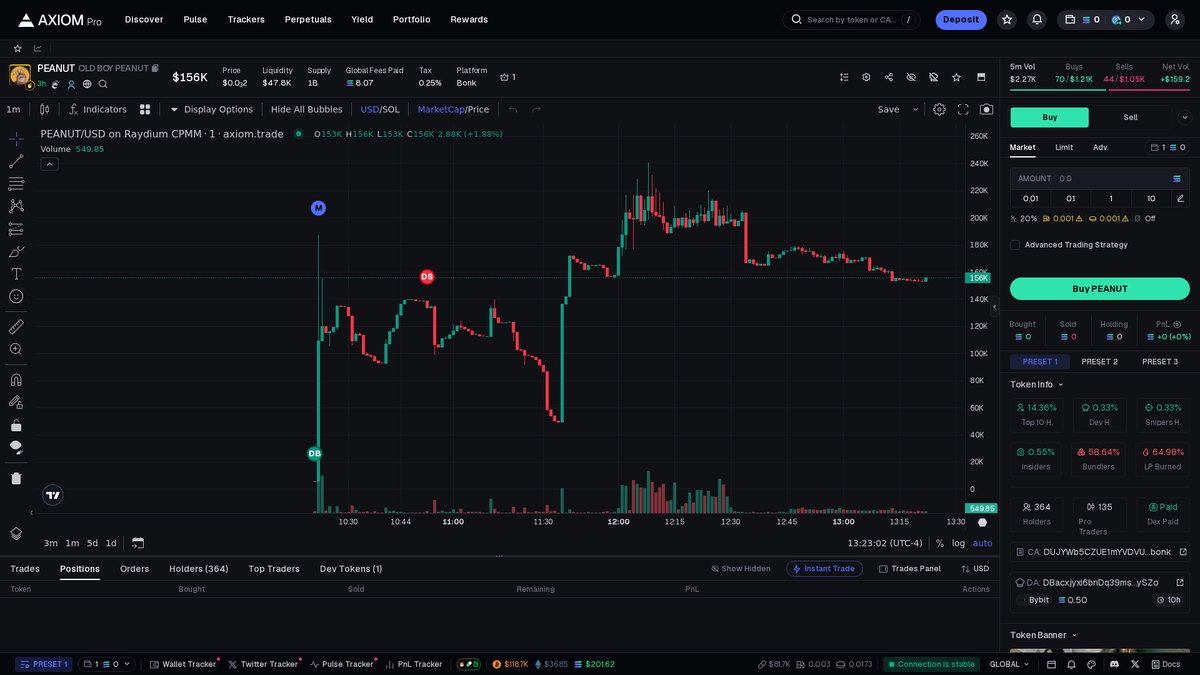1200x675 pixels.
Task: Select the brush drawing tool
Action: pos(16,251)
